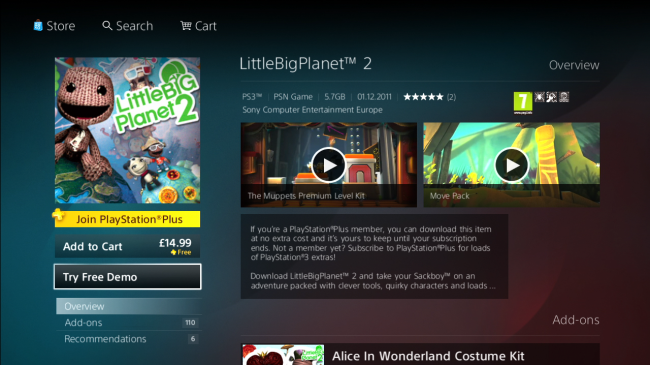Open the Cart menu label
This screenshot has width=650, height=365.
pyautogui.click(x=206, y=26)
